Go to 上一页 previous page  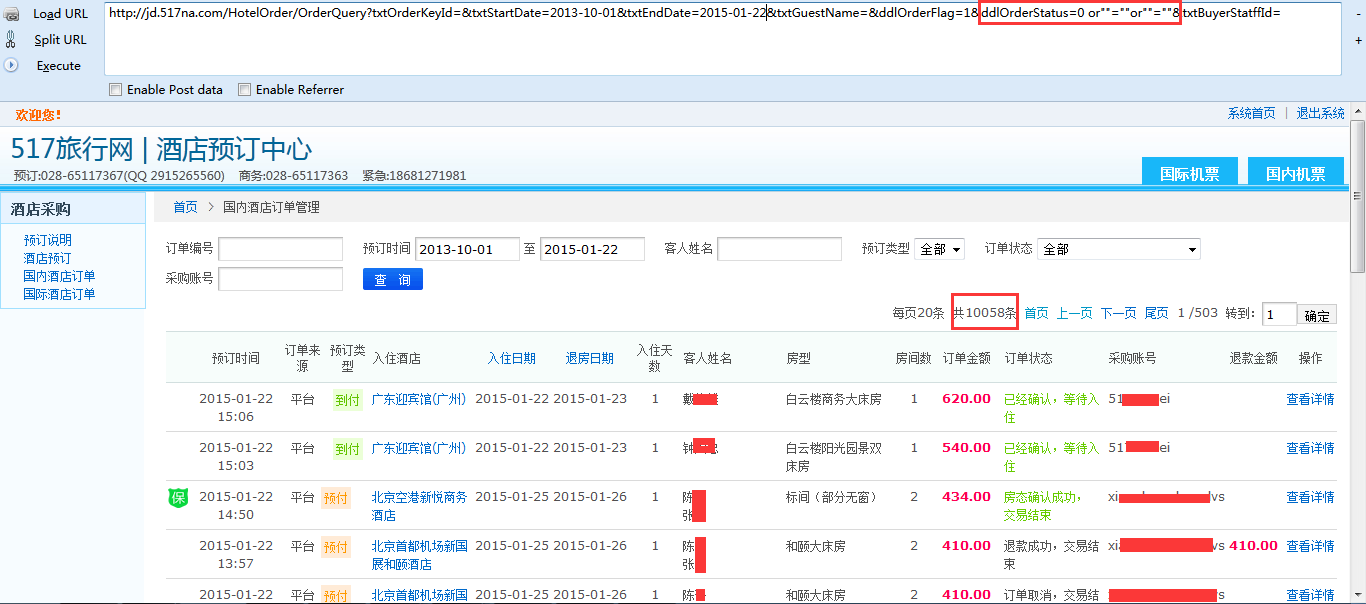click(x=1075, y=313)
